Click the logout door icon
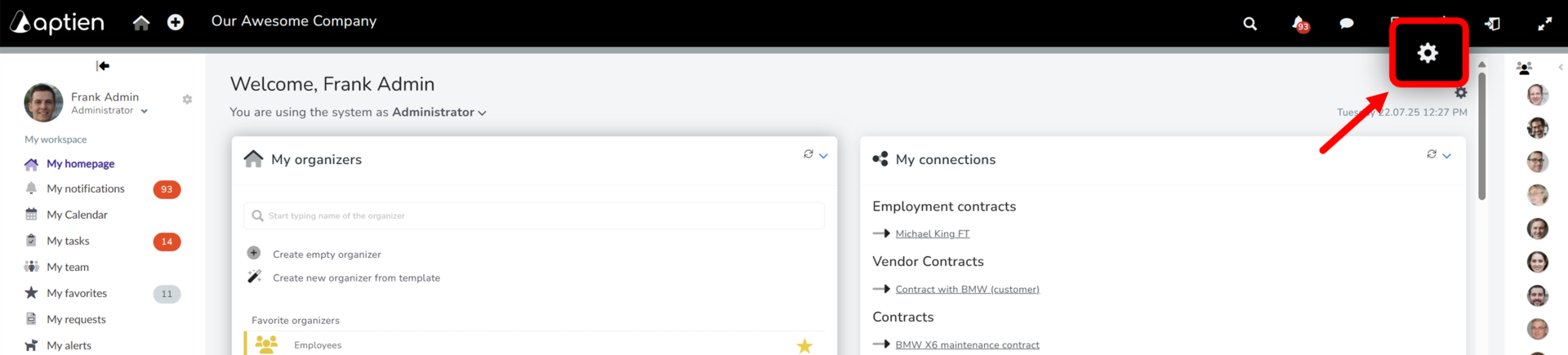 click(x=1492, y=24)
